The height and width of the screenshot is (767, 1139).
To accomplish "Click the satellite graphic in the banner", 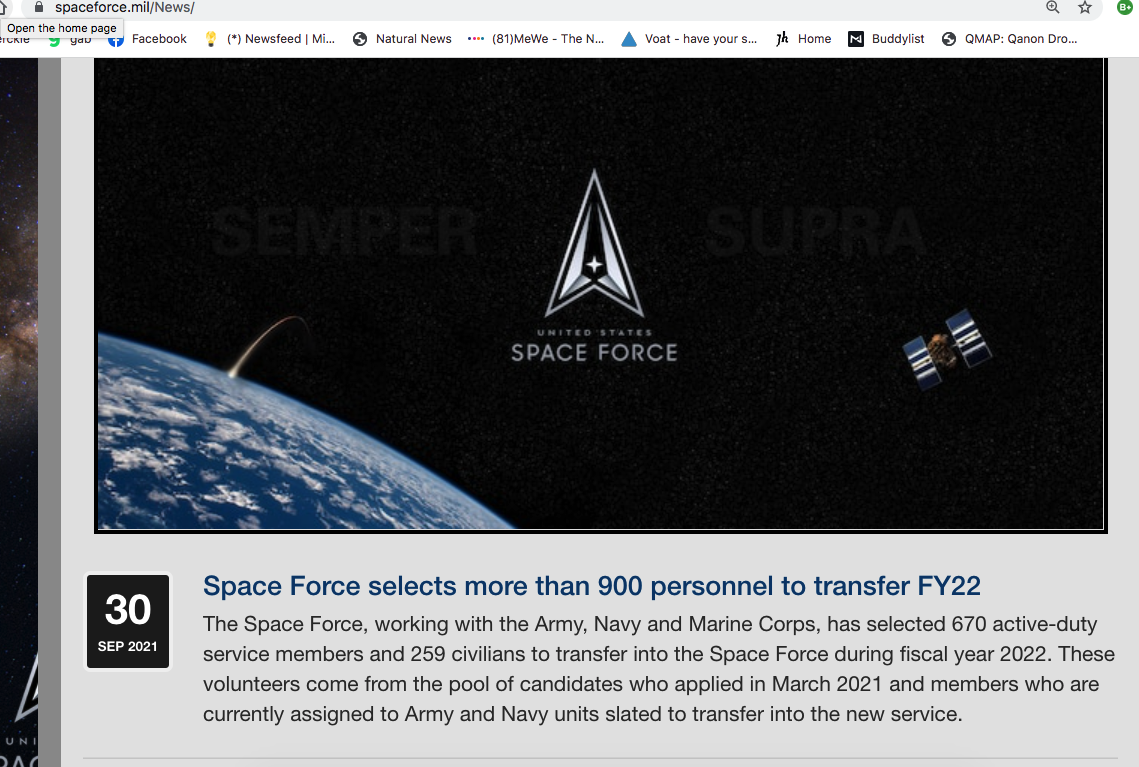I will pyautogui.click(x=947, y=350).
